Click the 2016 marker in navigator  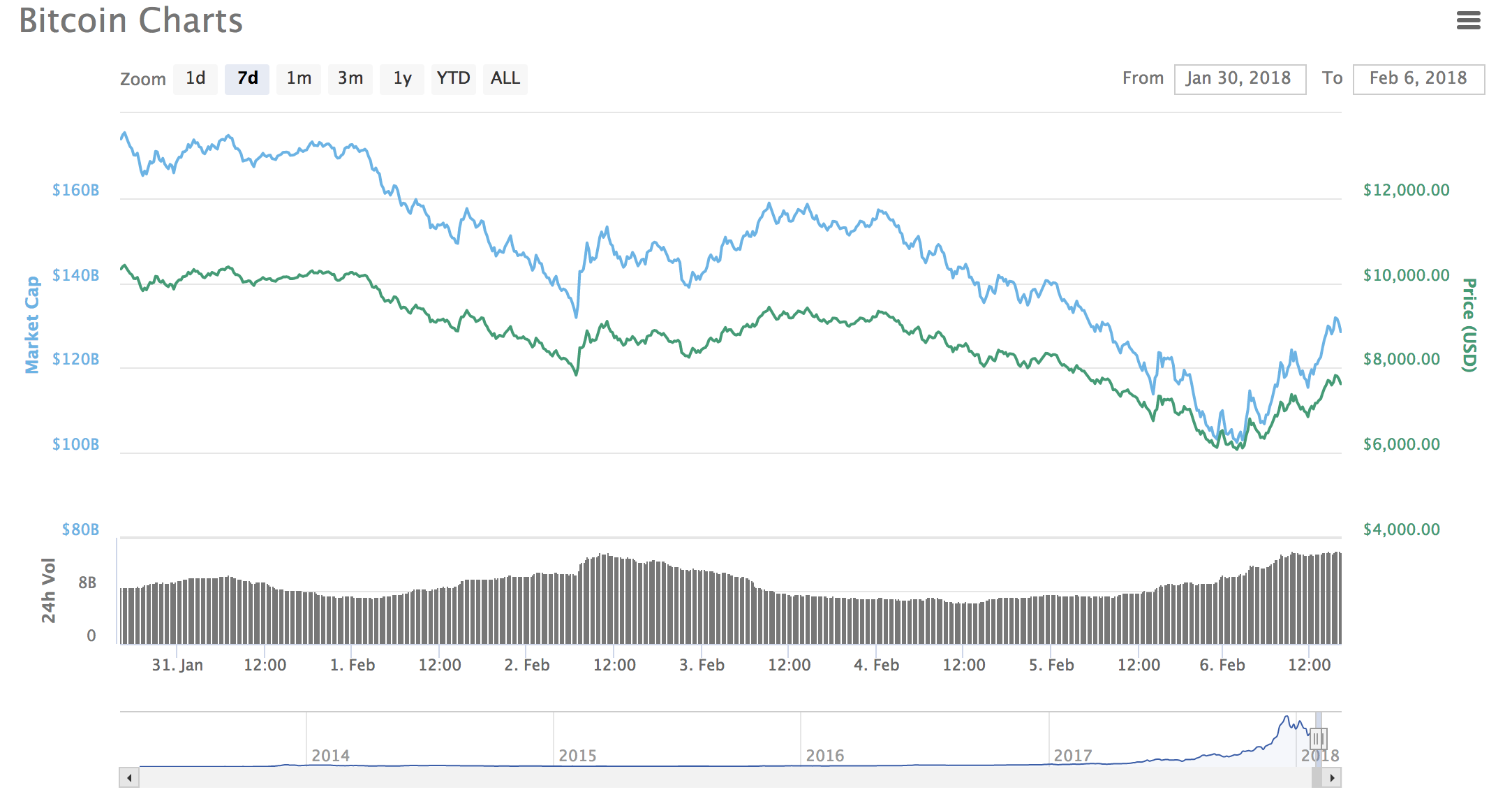point(825,756)
